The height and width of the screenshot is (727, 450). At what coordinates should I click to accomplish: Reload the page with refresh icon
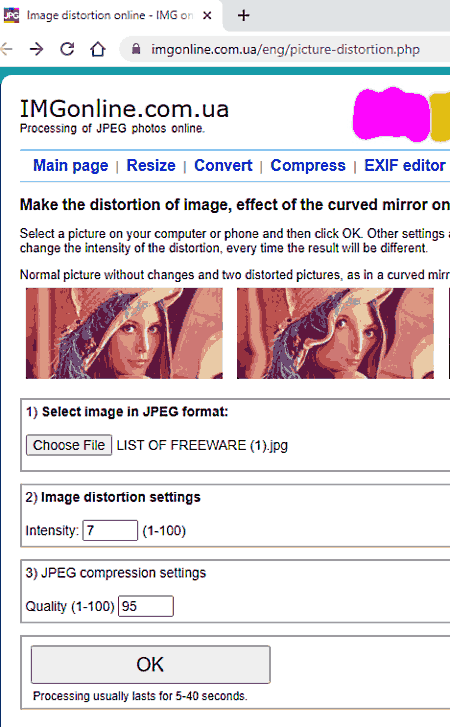click(67, 49)
